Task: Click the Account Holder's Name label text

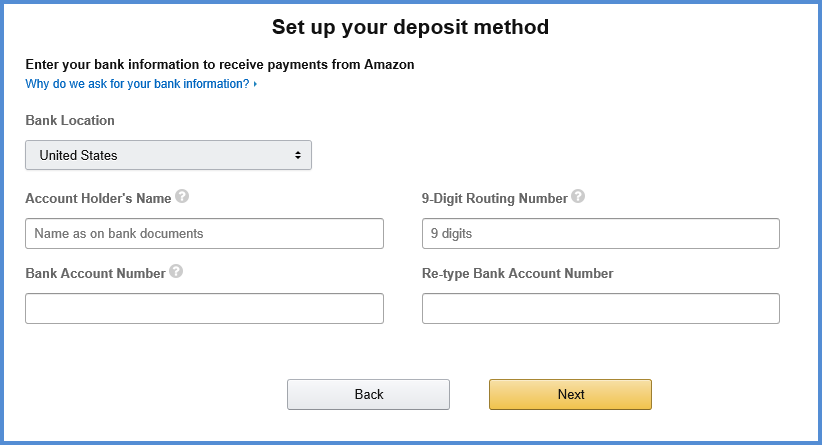Action: [98, 198]
